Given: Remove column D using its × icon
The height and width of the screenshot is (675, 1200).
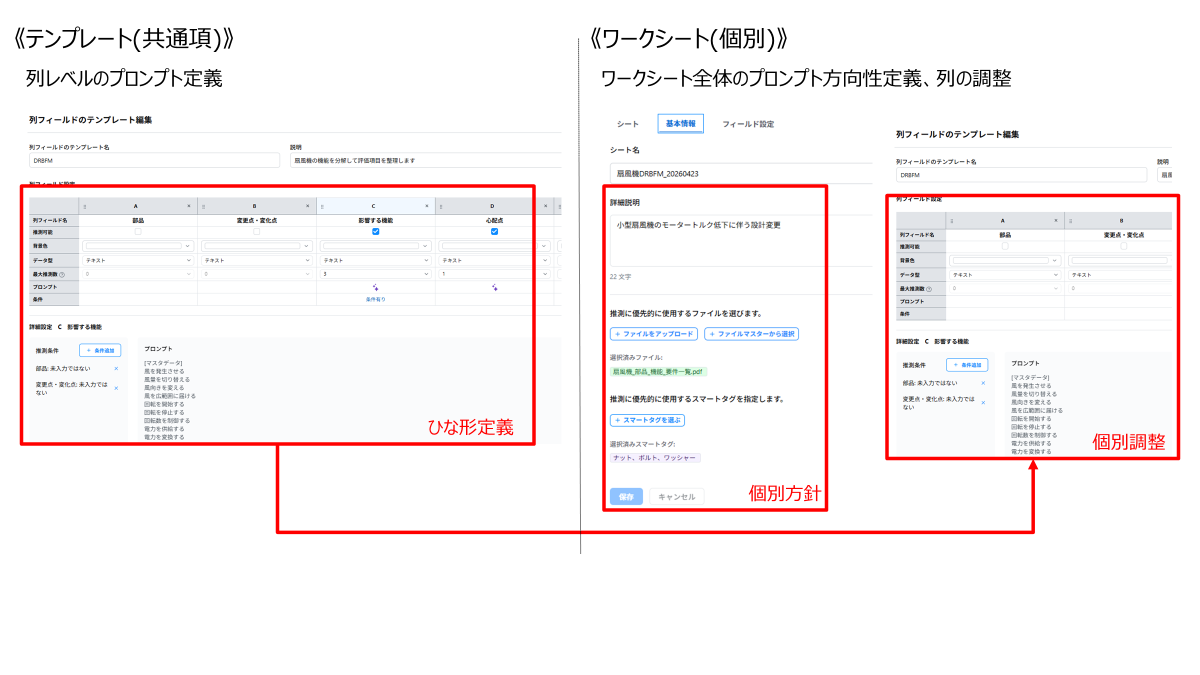Looking at the screenshot, I should [545, 205].
